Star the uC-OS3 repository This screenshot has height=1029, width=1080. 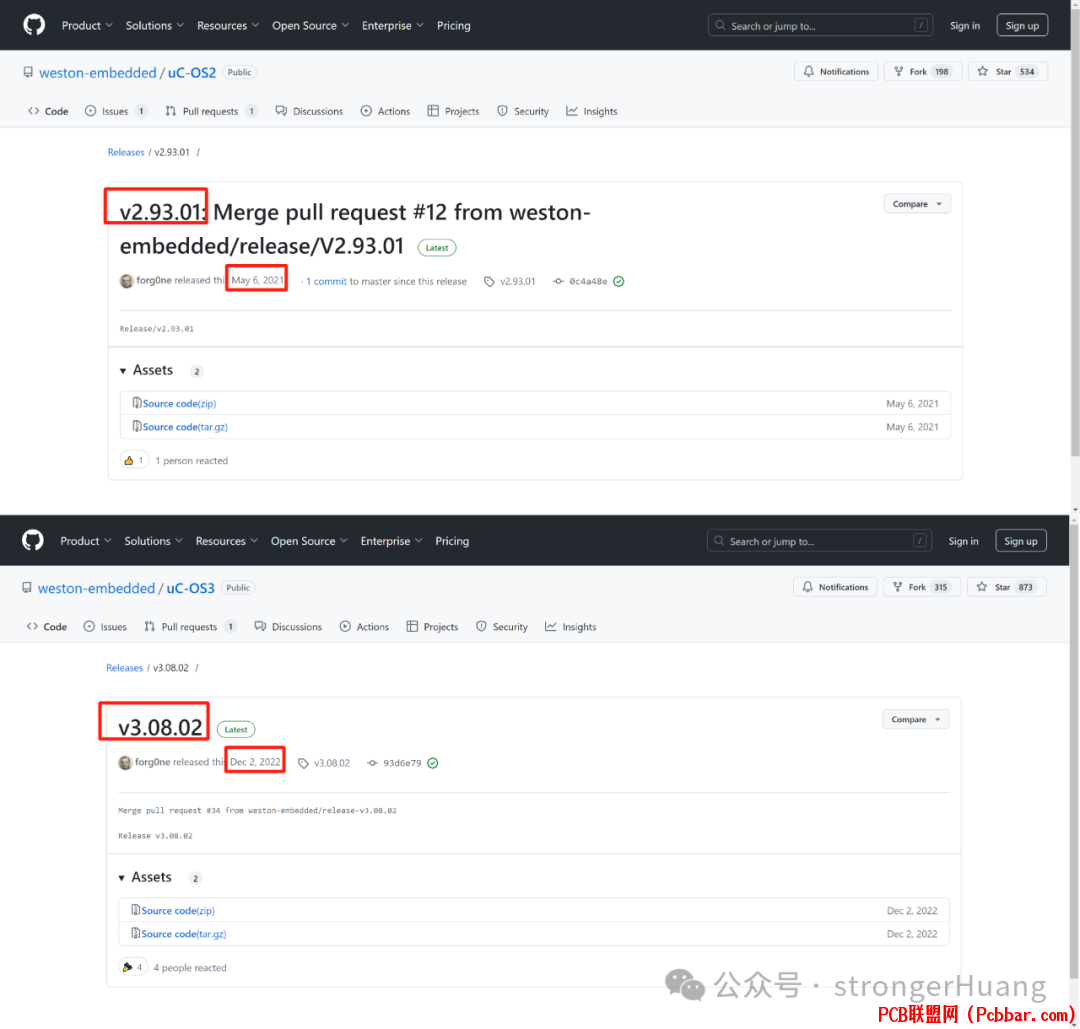pyautogui.click(x=1006, y=587)
